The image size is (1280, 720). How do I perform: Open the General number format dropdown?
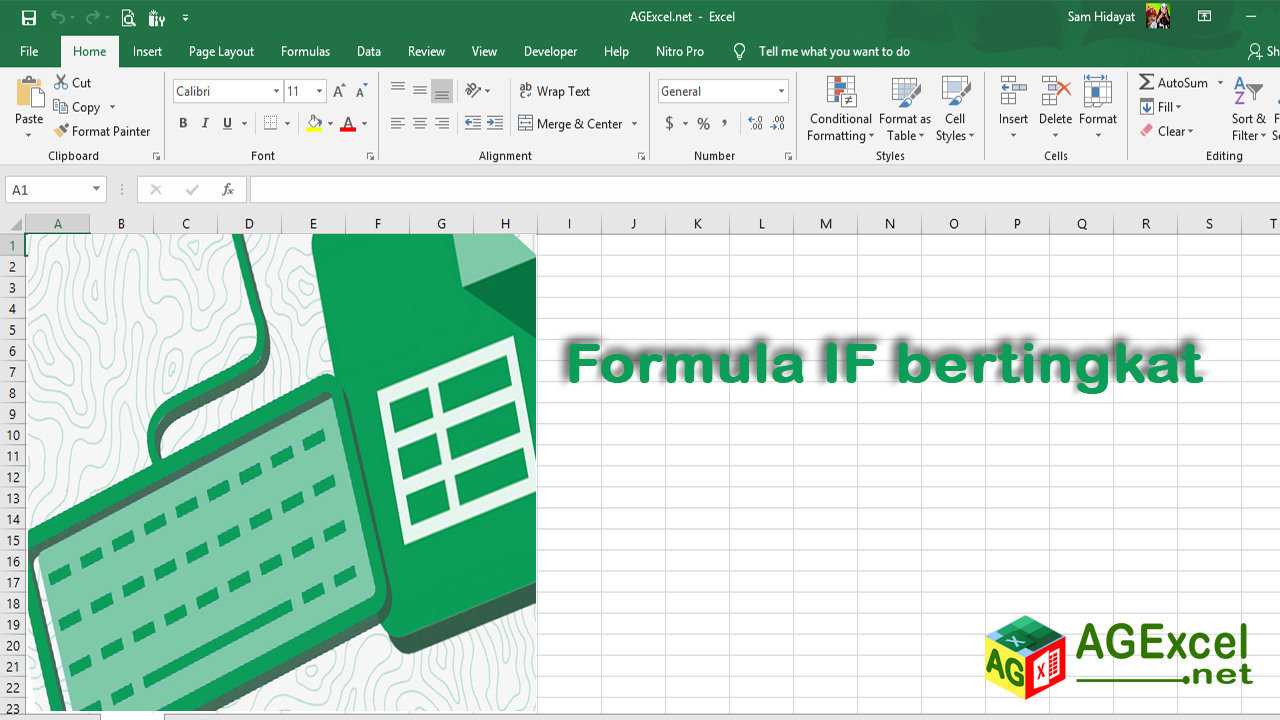(x=782, y=91)
